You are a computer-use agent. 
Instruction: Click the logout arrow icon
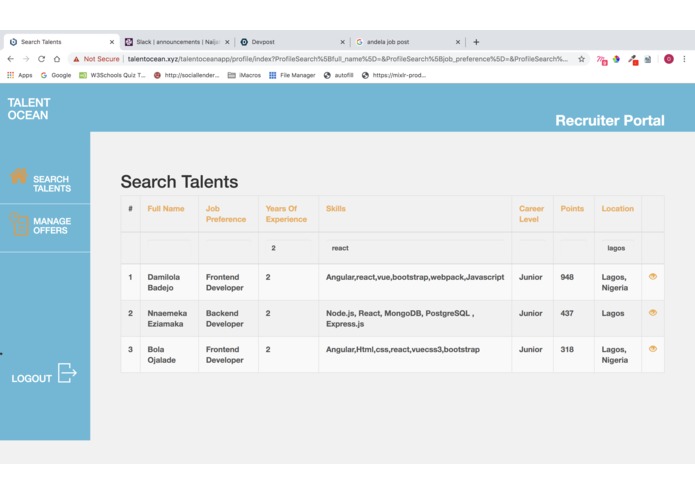[x=67, y=373]
